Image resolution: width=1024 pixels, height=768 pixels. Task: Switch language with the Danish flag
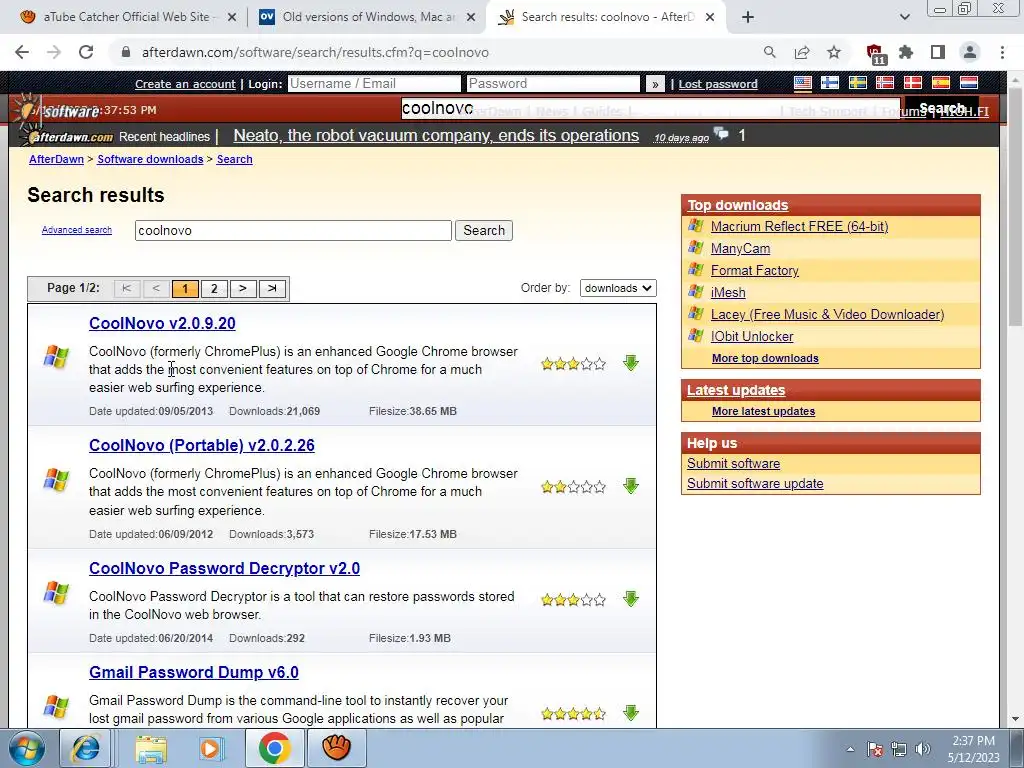coord(912,83)
